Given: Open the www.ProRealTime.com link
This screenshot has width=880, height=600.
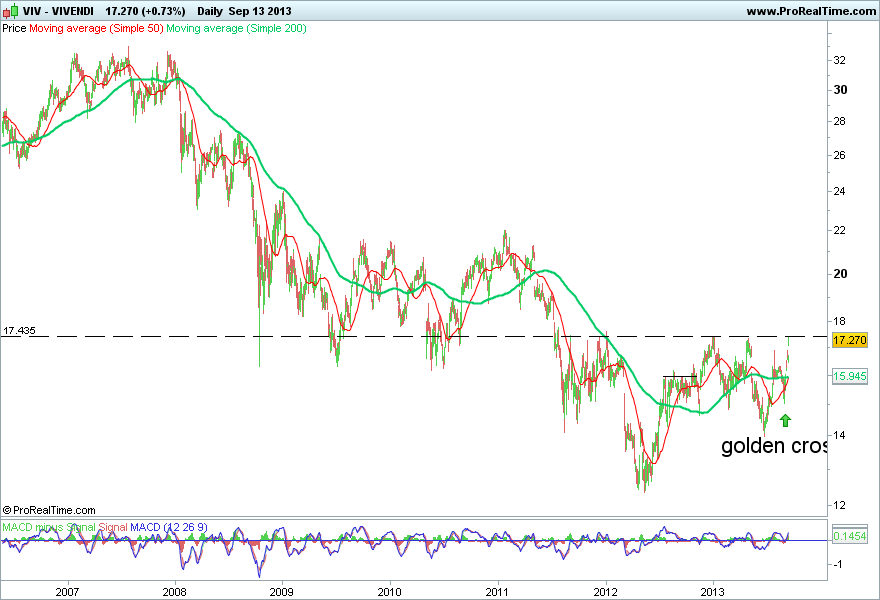Looking at the screenshot, I should [x=811, y=11].
